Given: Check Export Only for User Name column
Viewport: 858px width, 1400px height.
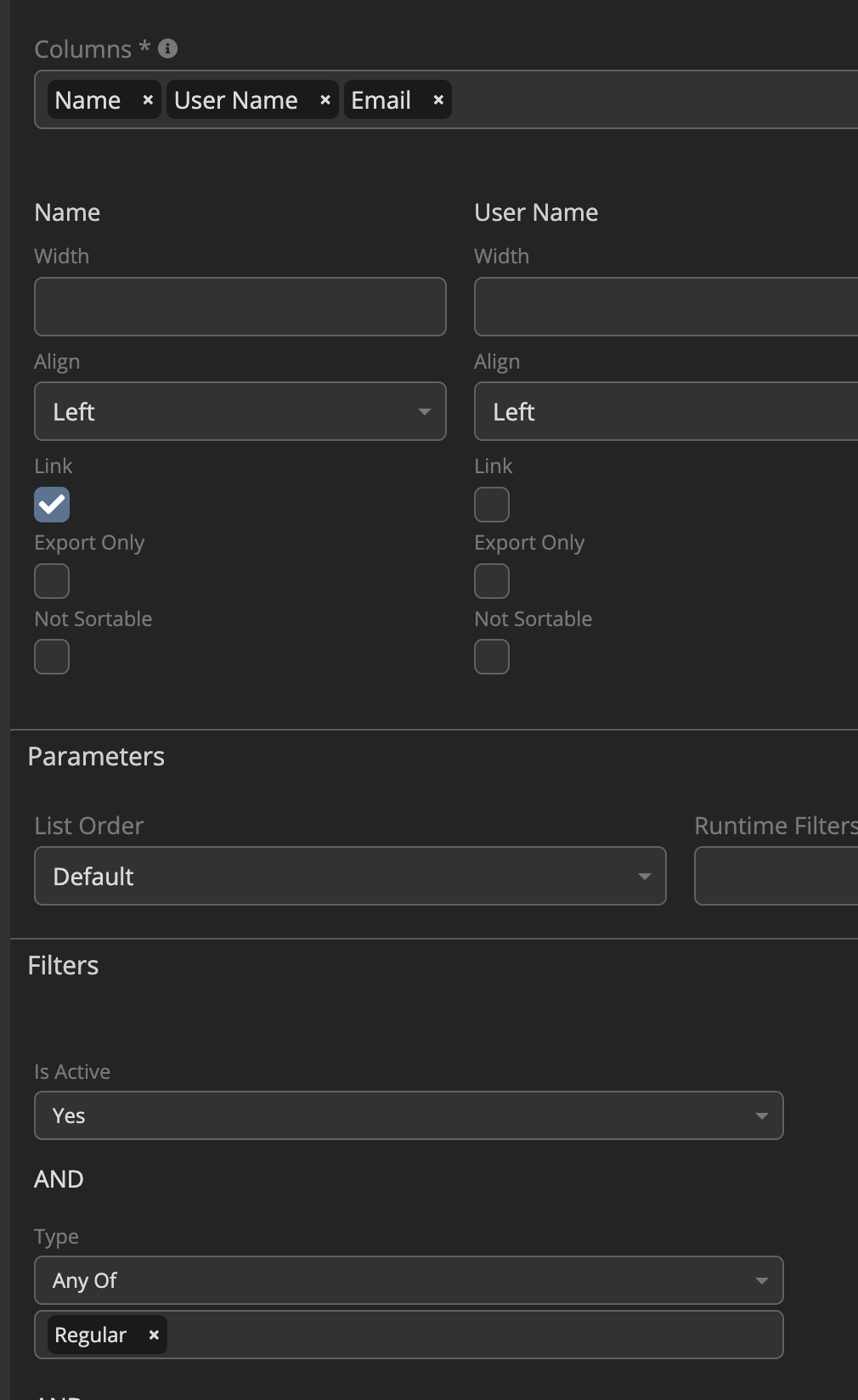Looking at the screenshot, I should tap(492, 581).
